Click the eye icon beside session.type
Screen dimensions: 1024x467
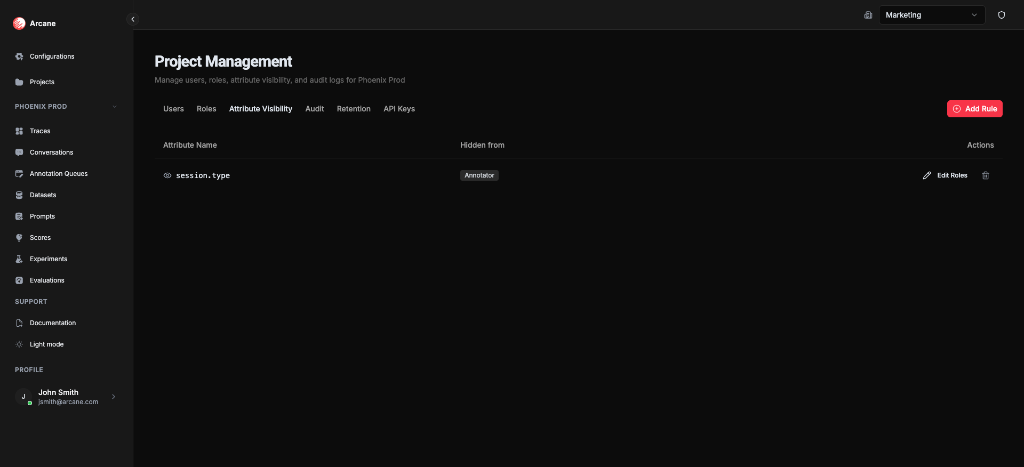tap(167, 176)
